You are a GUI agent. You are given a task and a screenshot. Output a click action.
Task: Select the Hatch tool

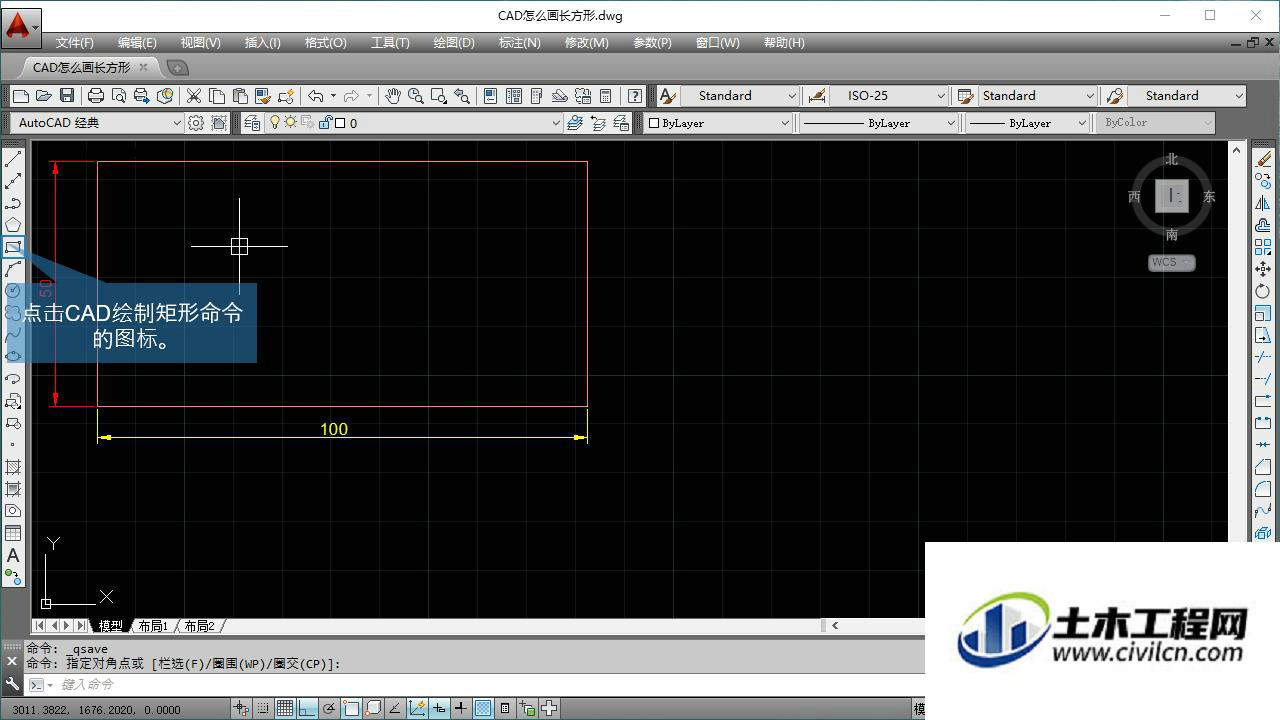tap(13, 467)
